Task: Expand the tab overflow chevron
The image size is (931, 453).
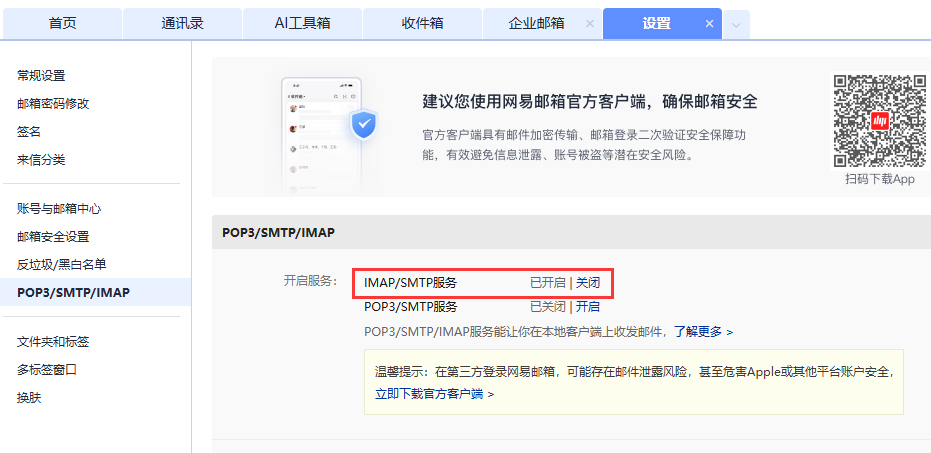Action: pos(736,25)
